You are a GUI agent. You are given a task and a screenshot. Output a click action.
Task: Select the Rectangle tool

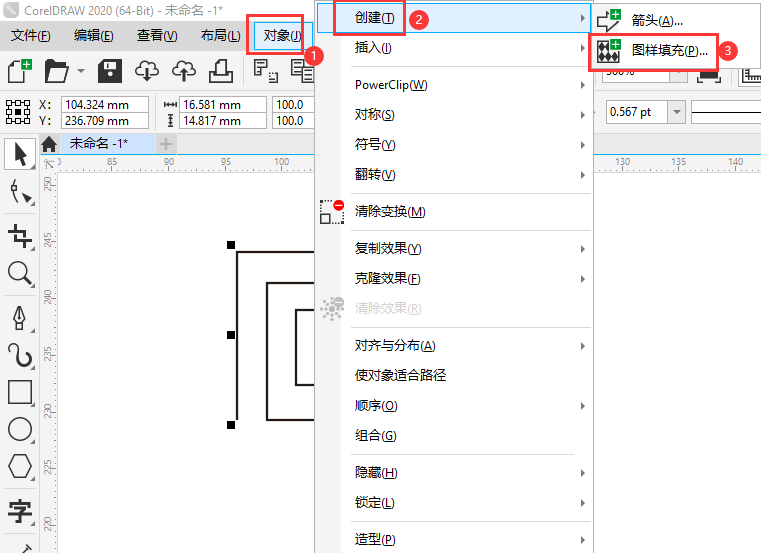click(x=19, y=392)
